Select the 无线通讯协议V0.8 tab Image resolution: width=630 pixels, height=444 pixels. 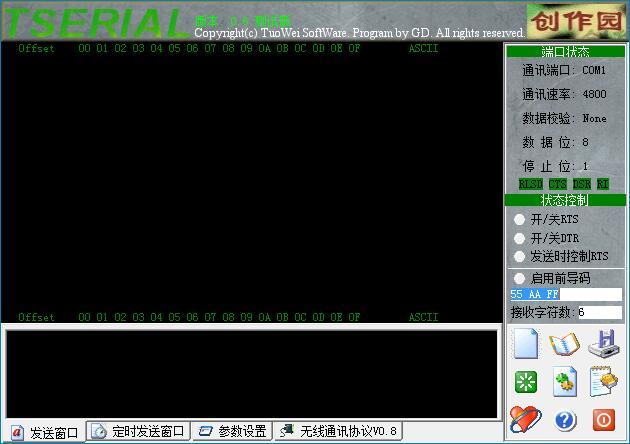pos(338,431)
